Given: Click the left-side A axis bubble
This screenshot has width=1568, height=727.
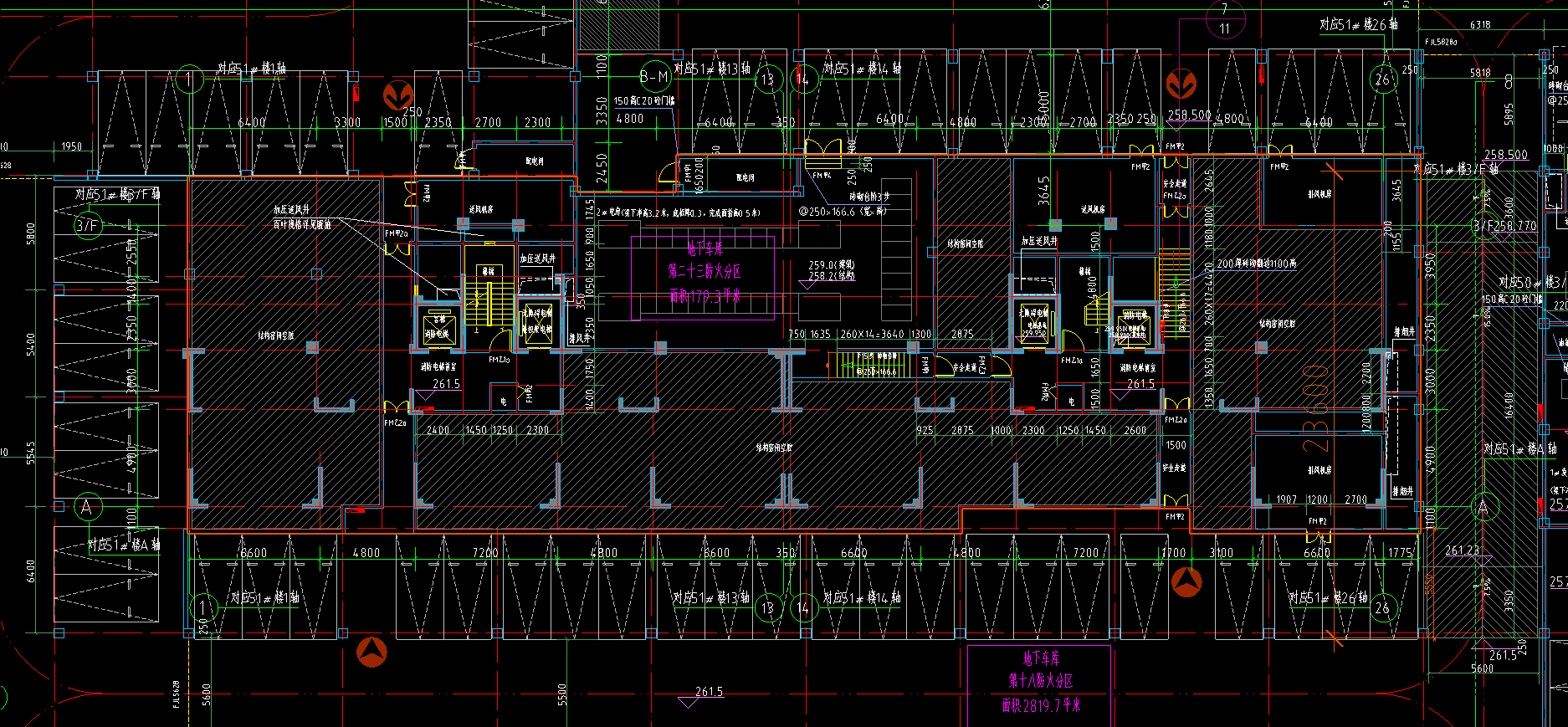Looking at the screenshot, I should click(x=87, y=507).
